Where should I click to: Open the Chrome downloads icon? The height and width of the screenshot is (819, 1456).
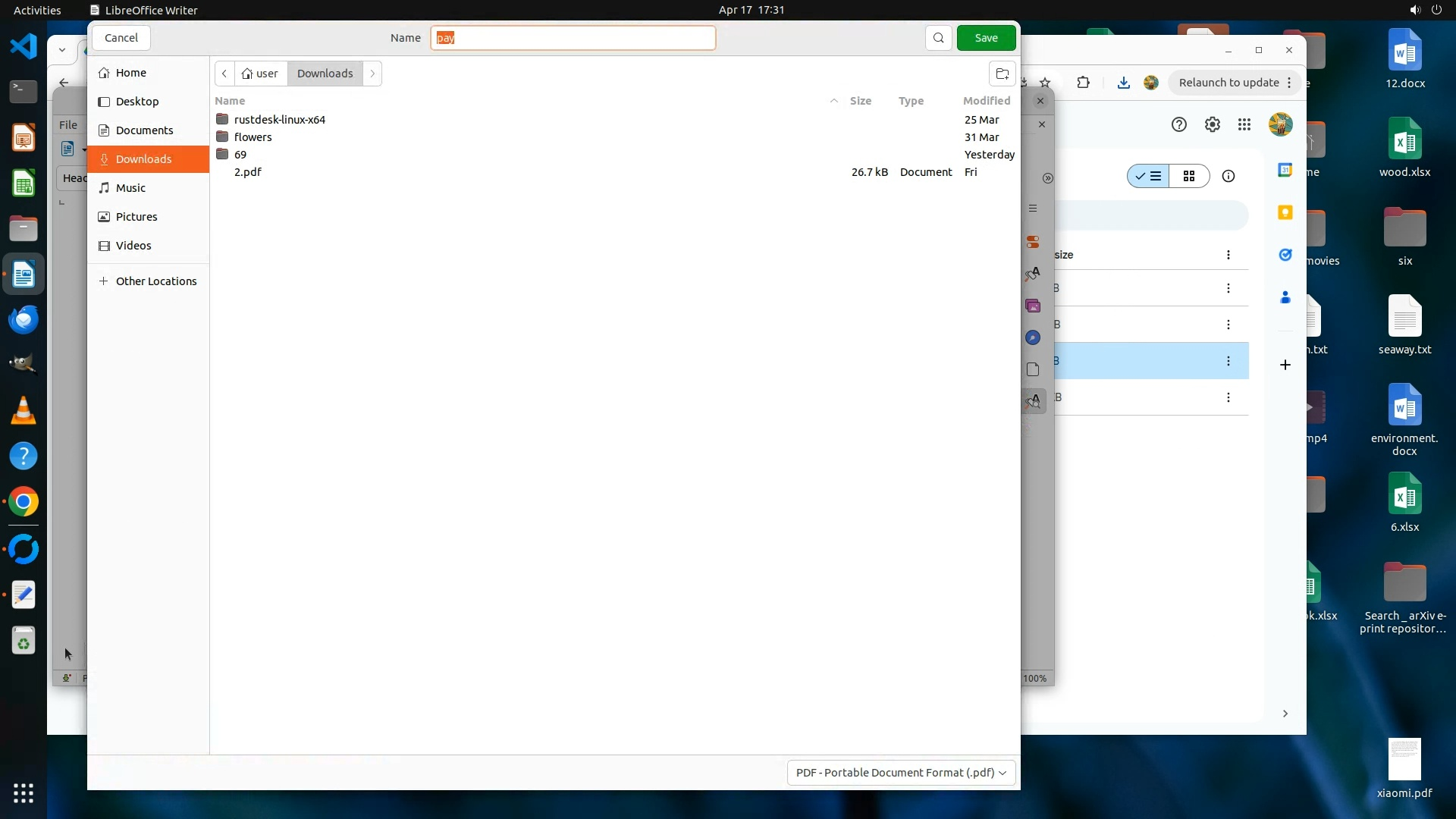pos(1123,83)
